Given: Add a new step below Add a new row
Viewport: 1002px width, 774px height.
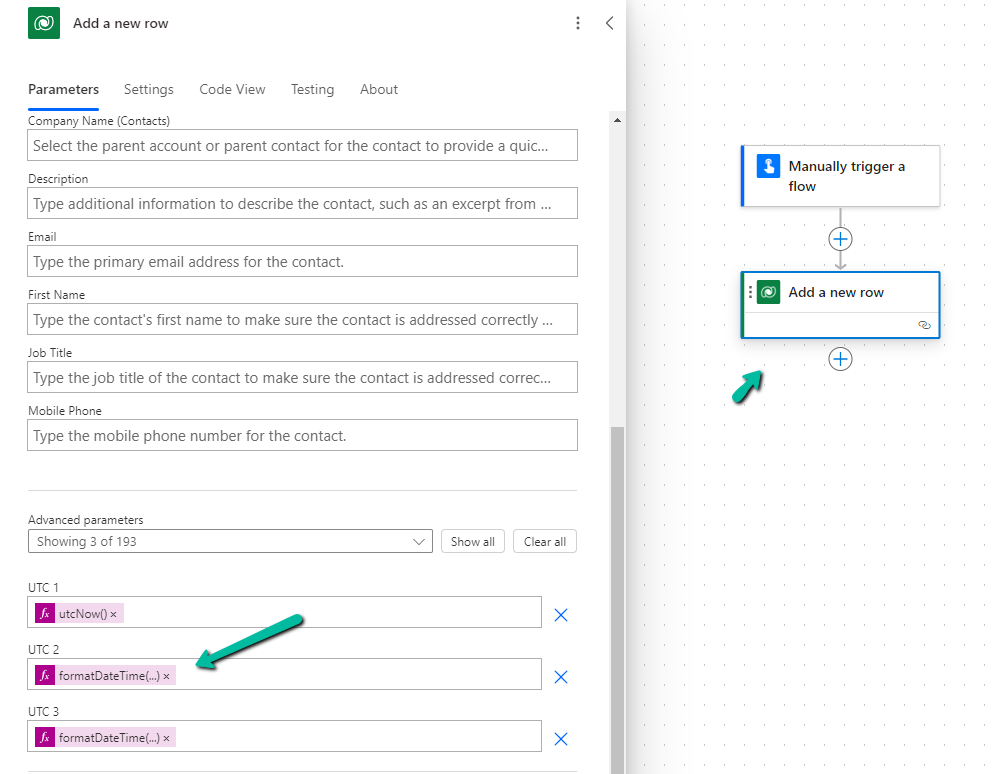Looking at the screenshot, I should [840, 359].
